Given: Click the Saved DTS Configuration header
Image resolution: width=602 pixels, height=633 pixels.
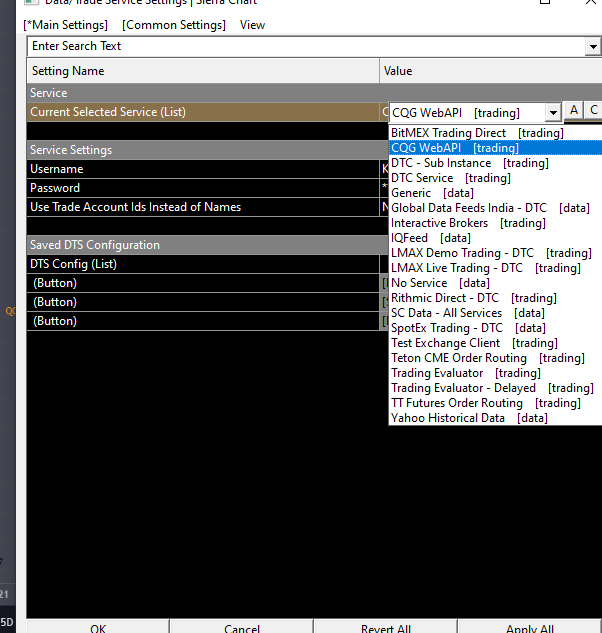Looking at the screenshot, I should (x=208, y=245).
